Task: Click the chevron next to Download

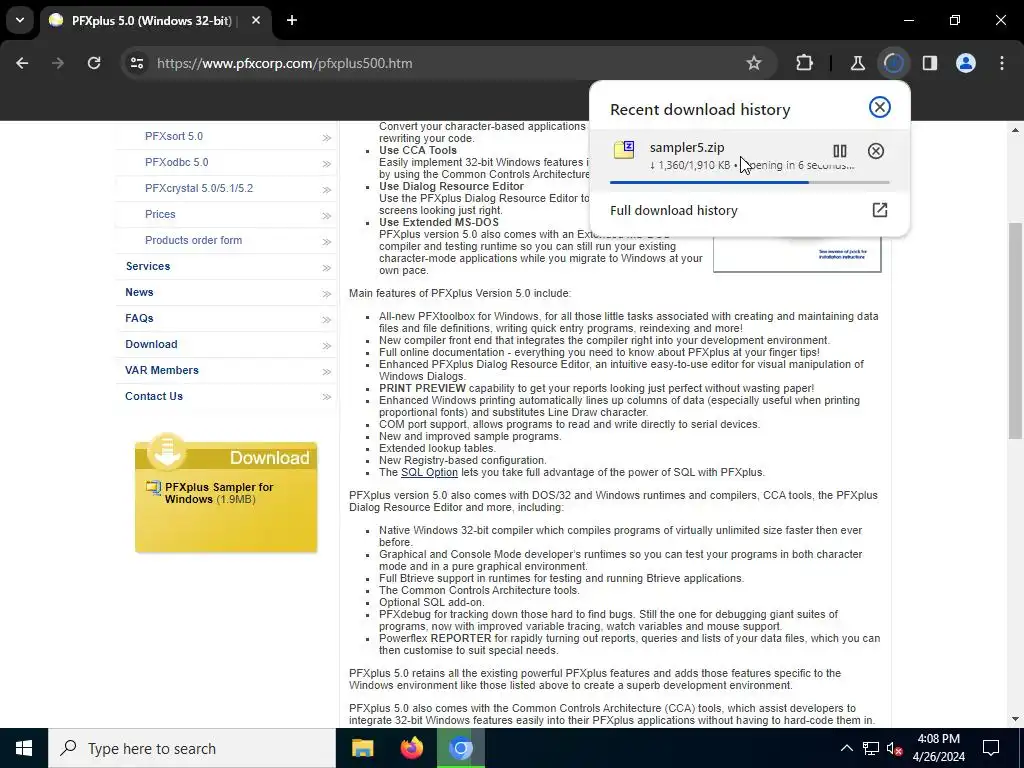Action: [x=327, y=345]
